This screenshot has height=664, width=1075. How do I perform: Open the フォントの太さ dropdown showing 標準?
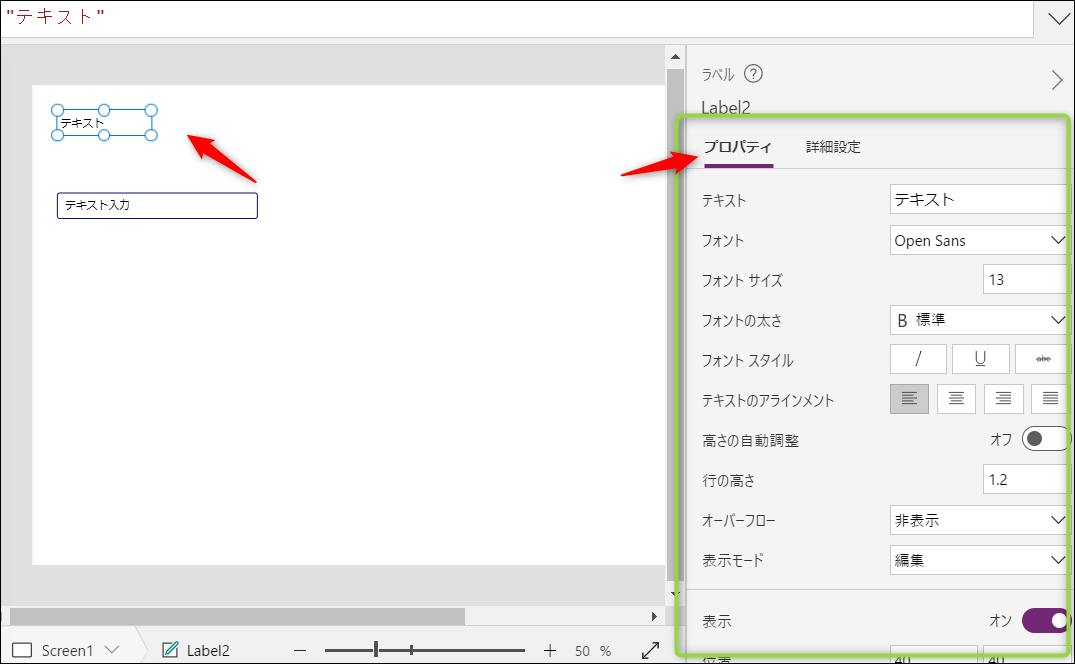click(x=979, y=320)
